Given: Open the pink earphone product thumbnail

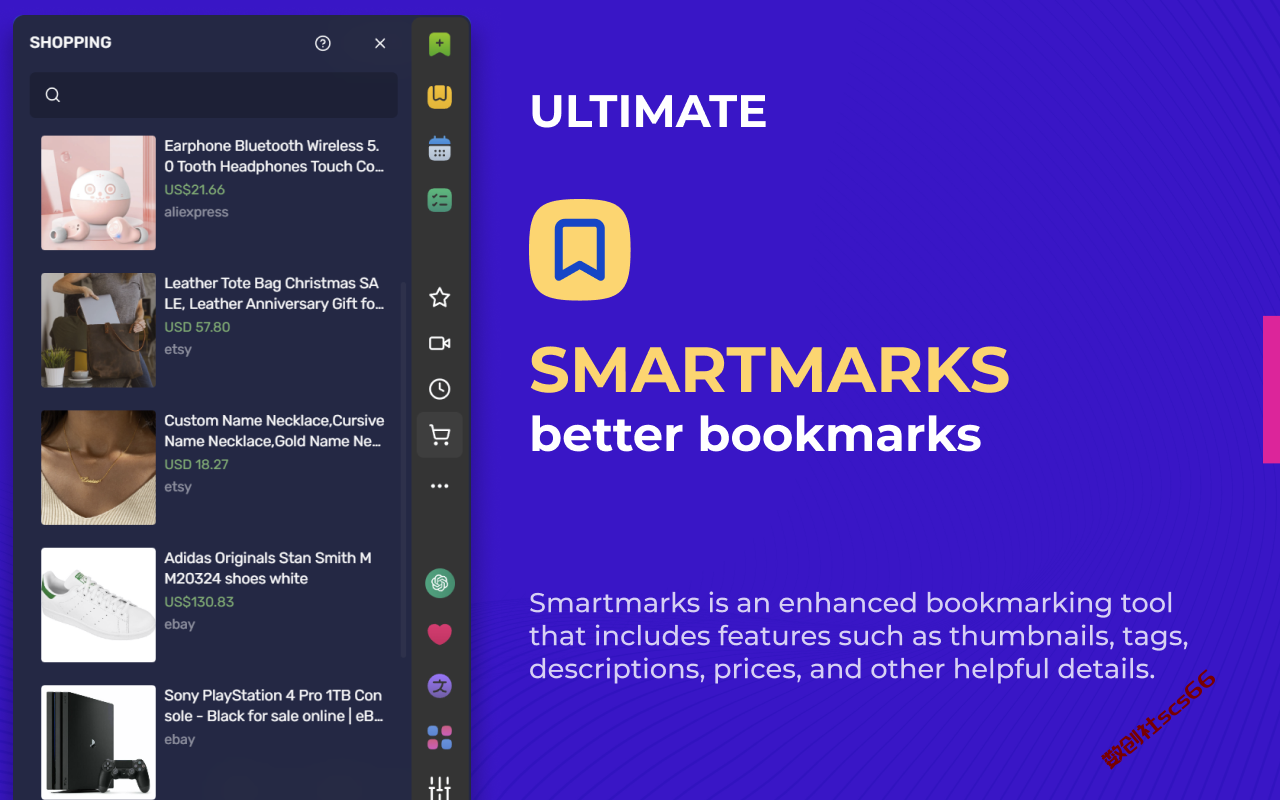Looking at the screenshot, I should (x=98, y=193).
